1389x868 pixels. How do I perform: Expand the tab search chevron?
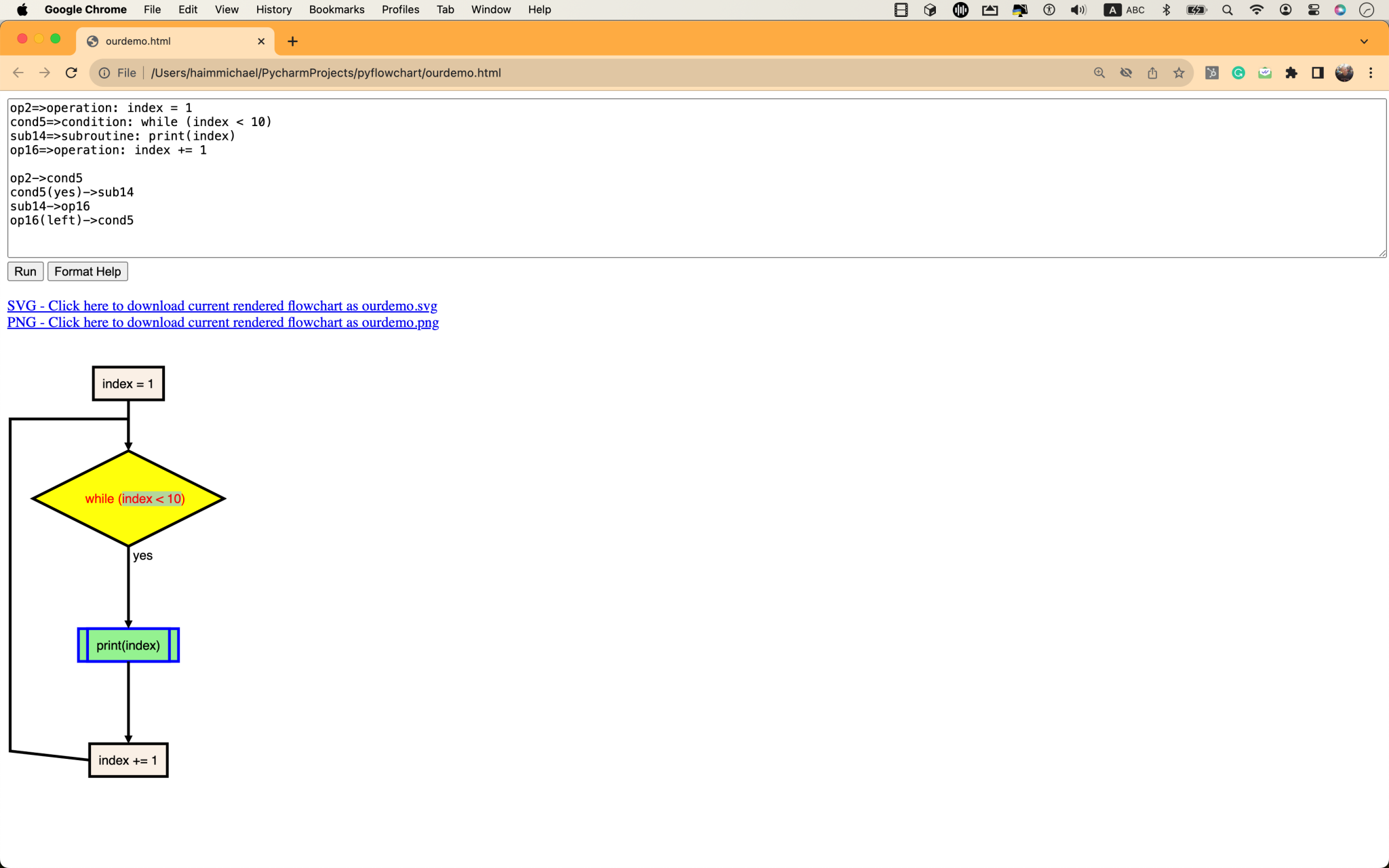click(x=1364, y=41)
